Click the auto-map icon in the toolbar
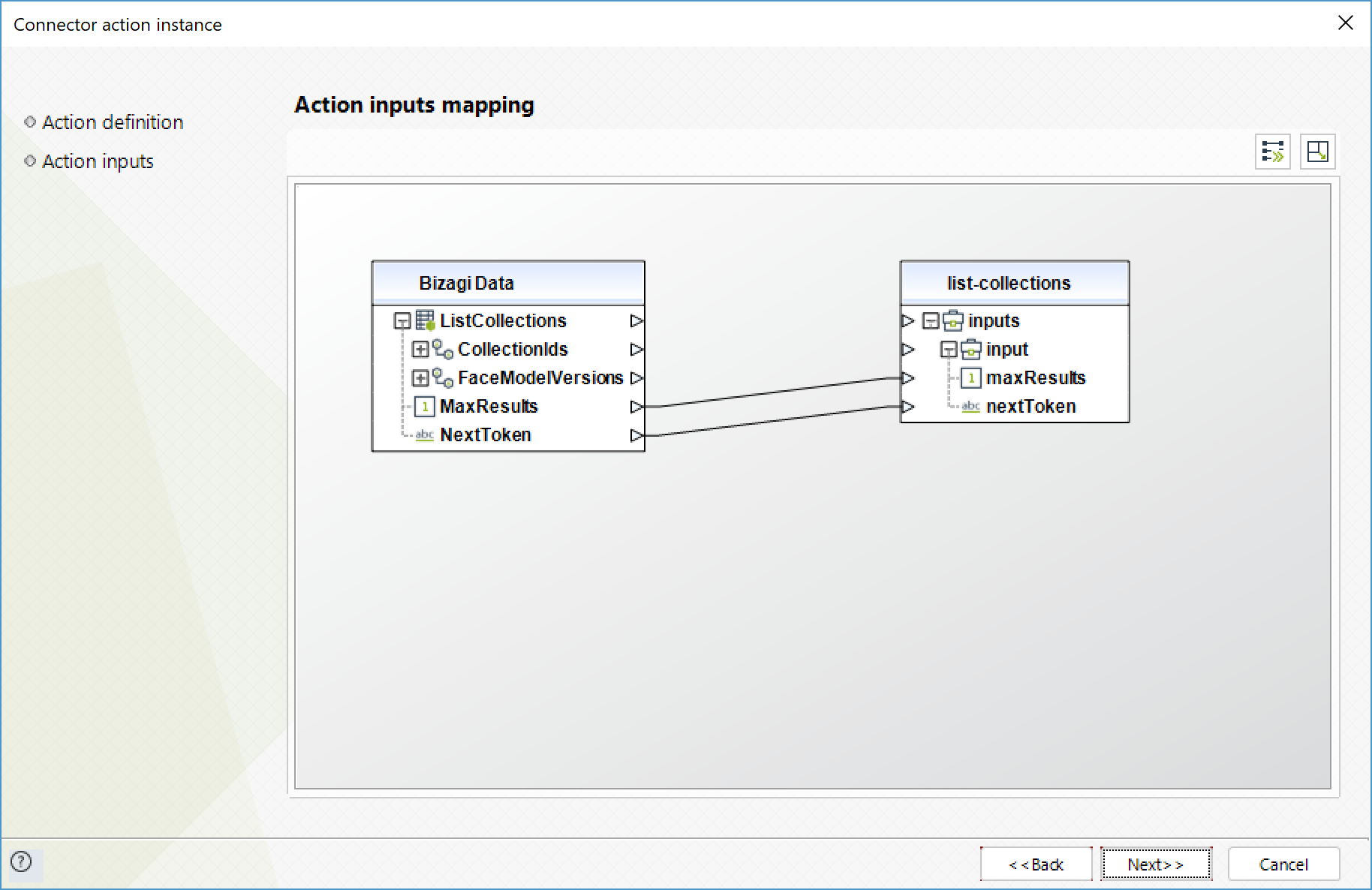The image size is (1372, 890). pyautogui.click(x=1272, y=152)
